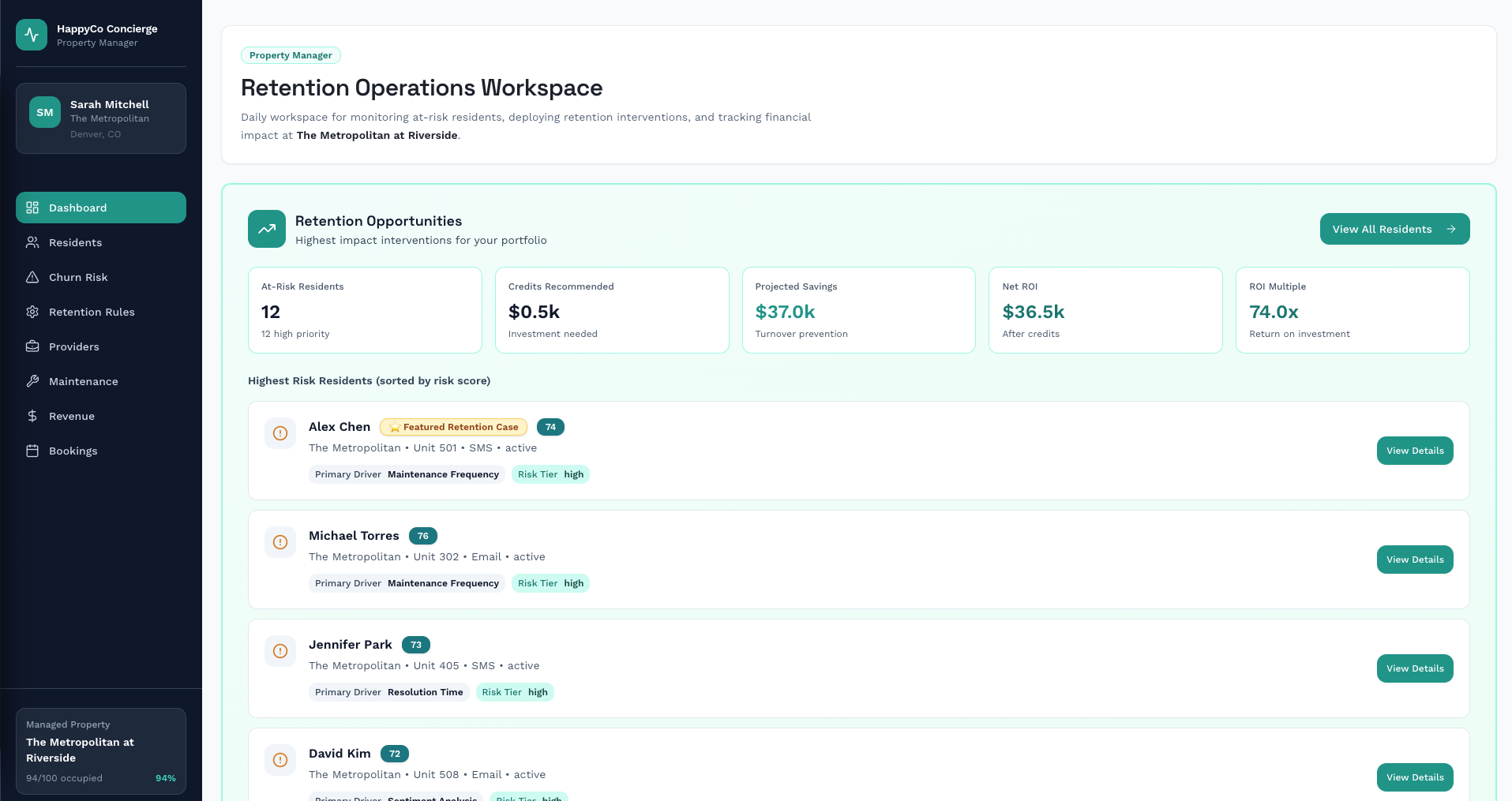
Task: Click the Maintenance wrench icon
Action: click(x=32, y=381)
